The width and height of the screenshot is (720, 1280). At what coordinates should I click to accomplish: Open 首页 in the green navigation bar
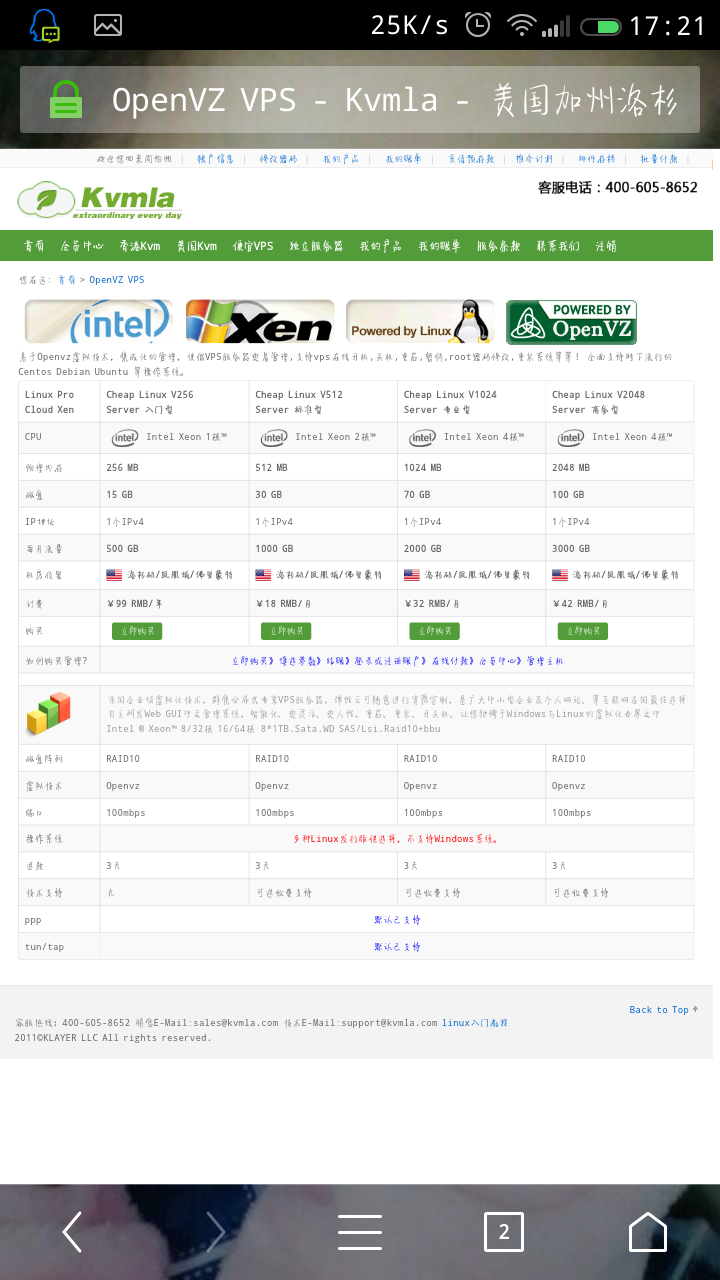35,246
